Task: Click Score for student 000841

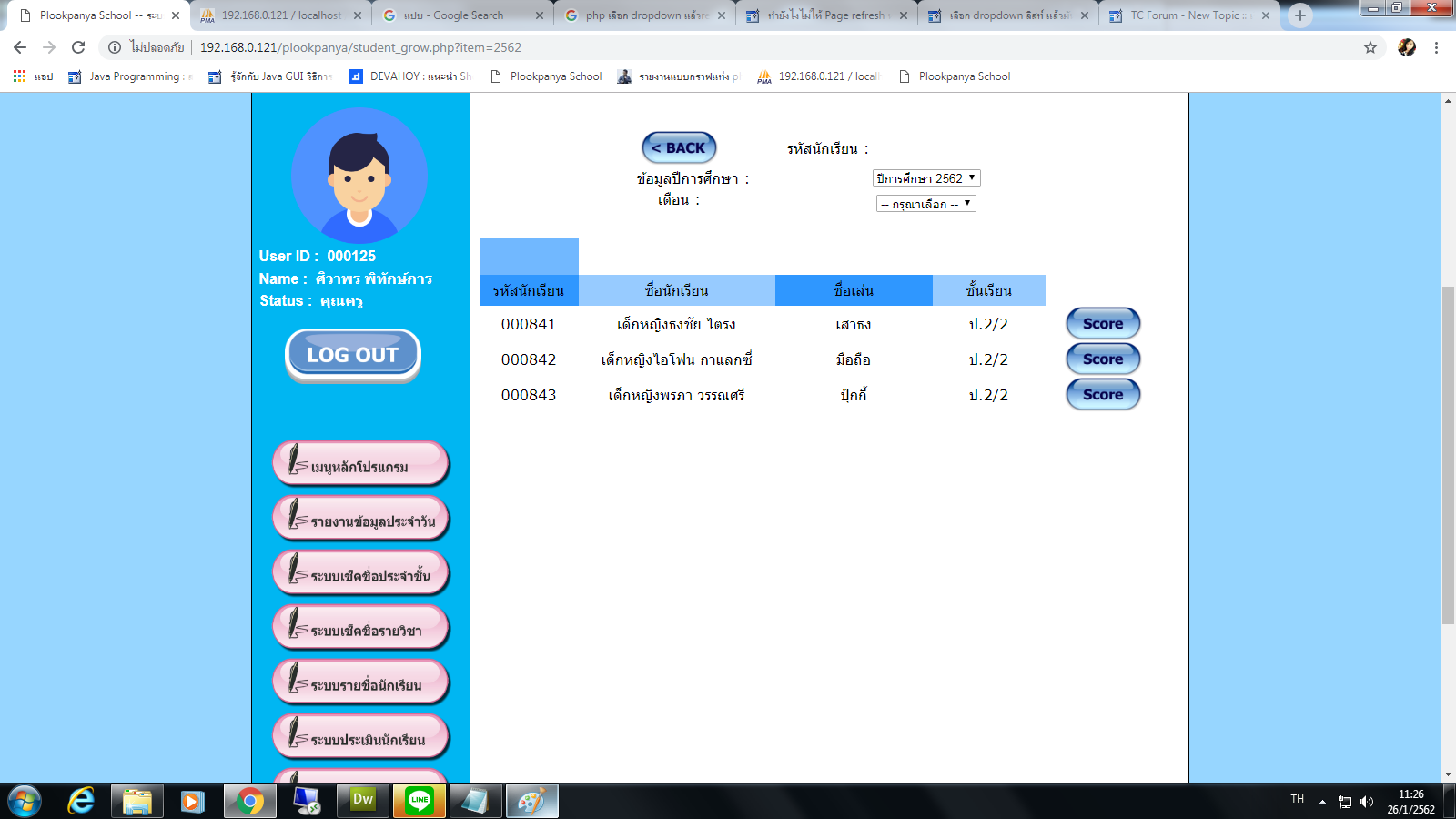Action: click(1103, 323)
